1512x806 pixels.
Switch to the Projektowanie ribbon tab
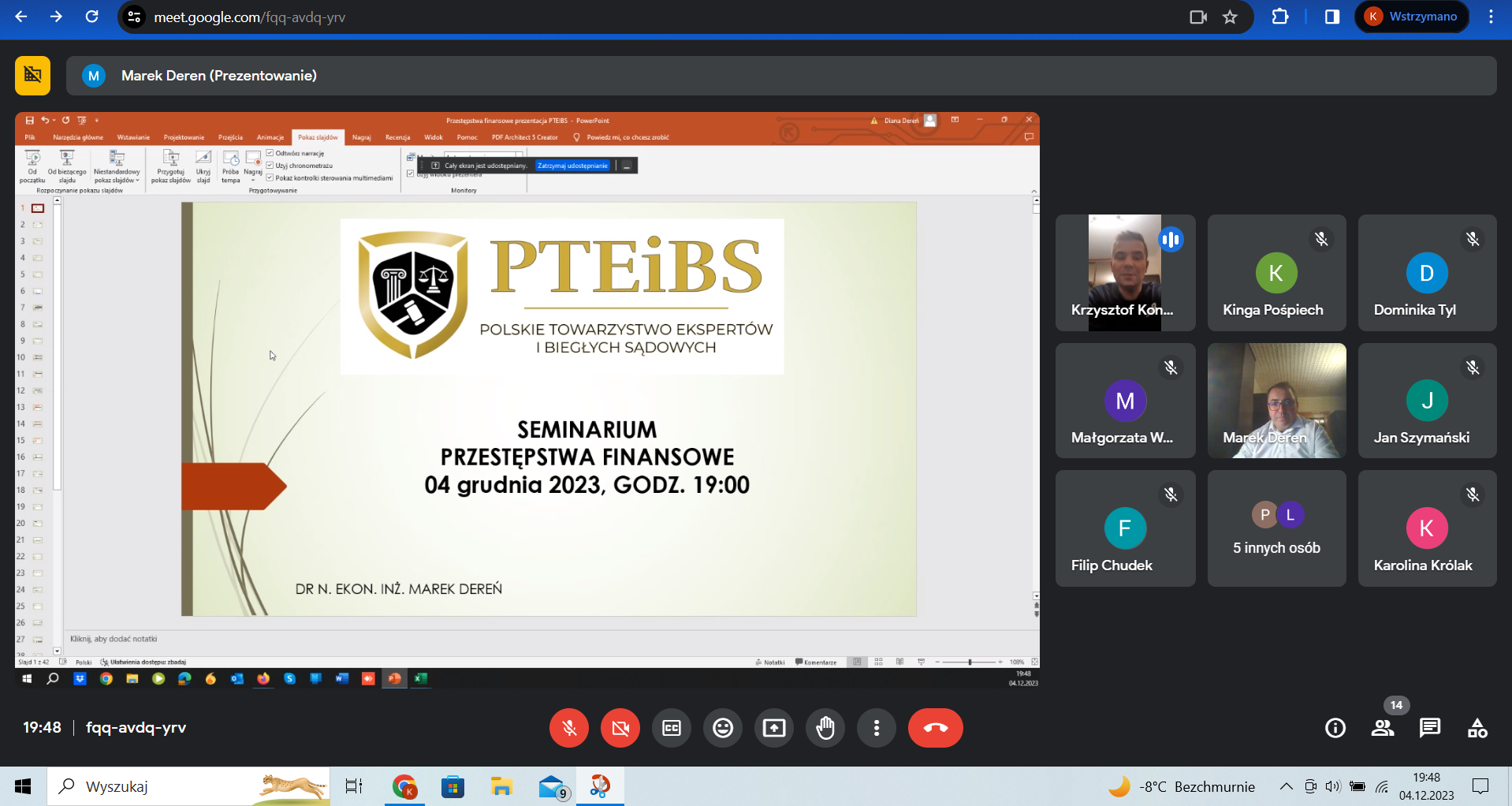click(184, 137)
